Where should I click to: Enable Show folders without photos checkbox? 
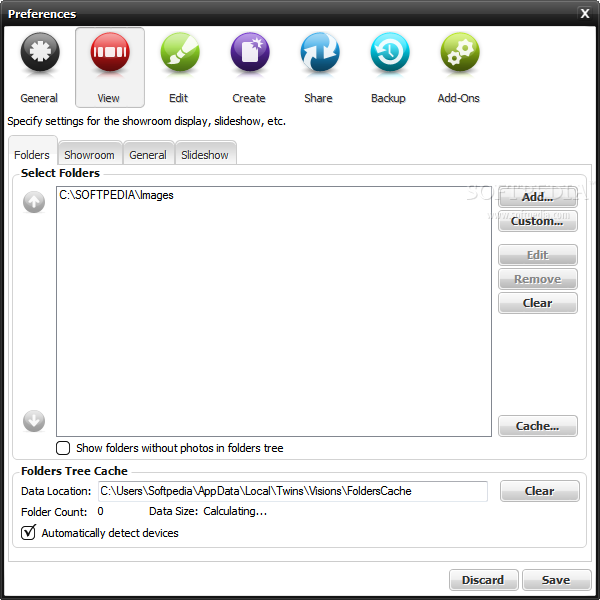pos(63,448)
